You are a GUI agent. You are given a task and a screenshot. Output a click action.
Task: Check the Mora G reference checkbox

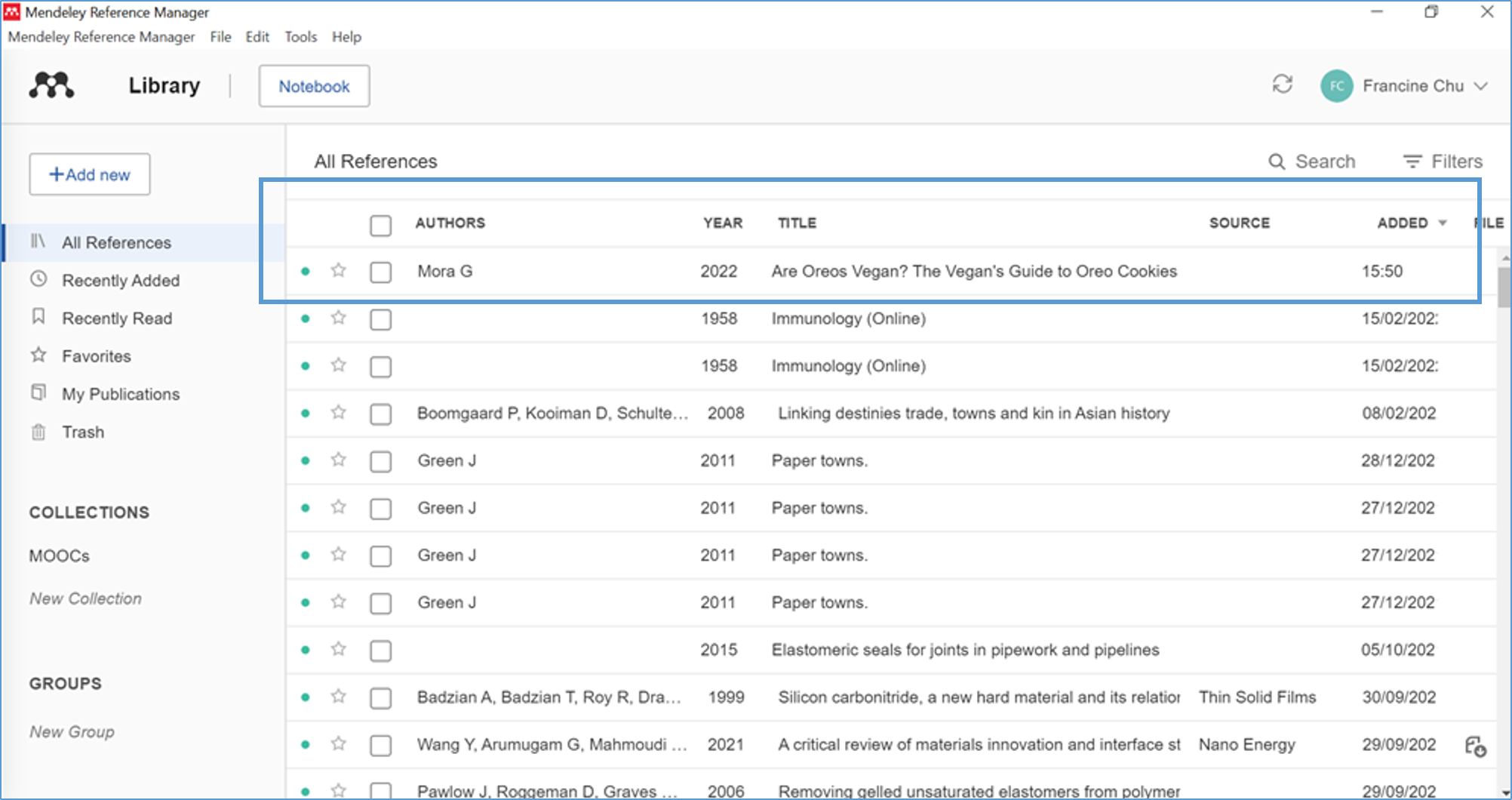(x=381, y=272)
